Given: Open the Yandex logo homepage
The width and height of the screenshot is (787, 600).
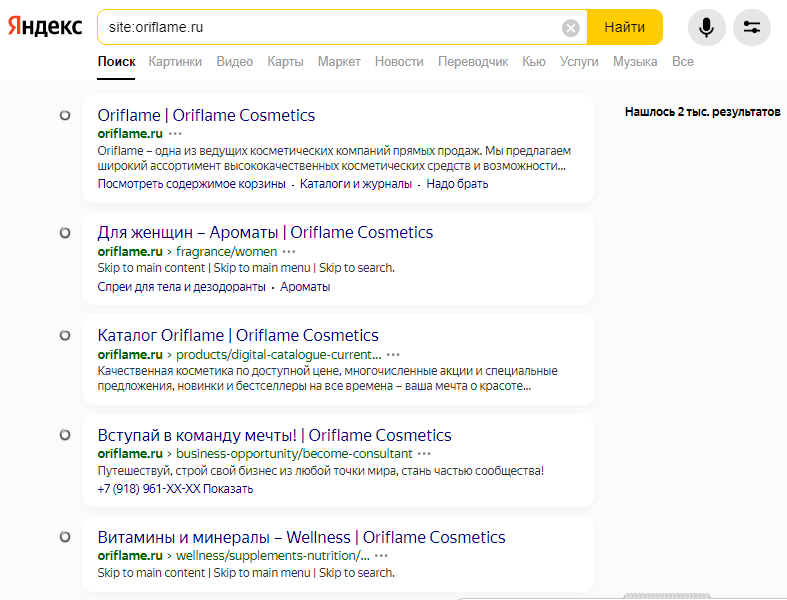Looking at the screenshot, I should coord(45,26).
